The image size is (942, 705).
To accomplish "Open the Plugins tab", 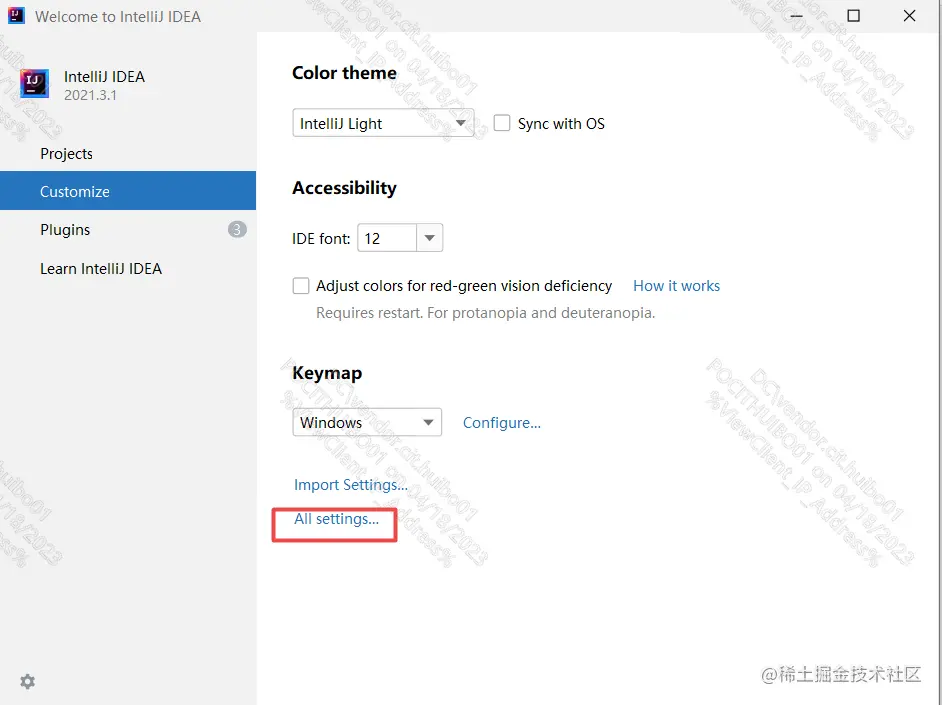I will [128, 229].
